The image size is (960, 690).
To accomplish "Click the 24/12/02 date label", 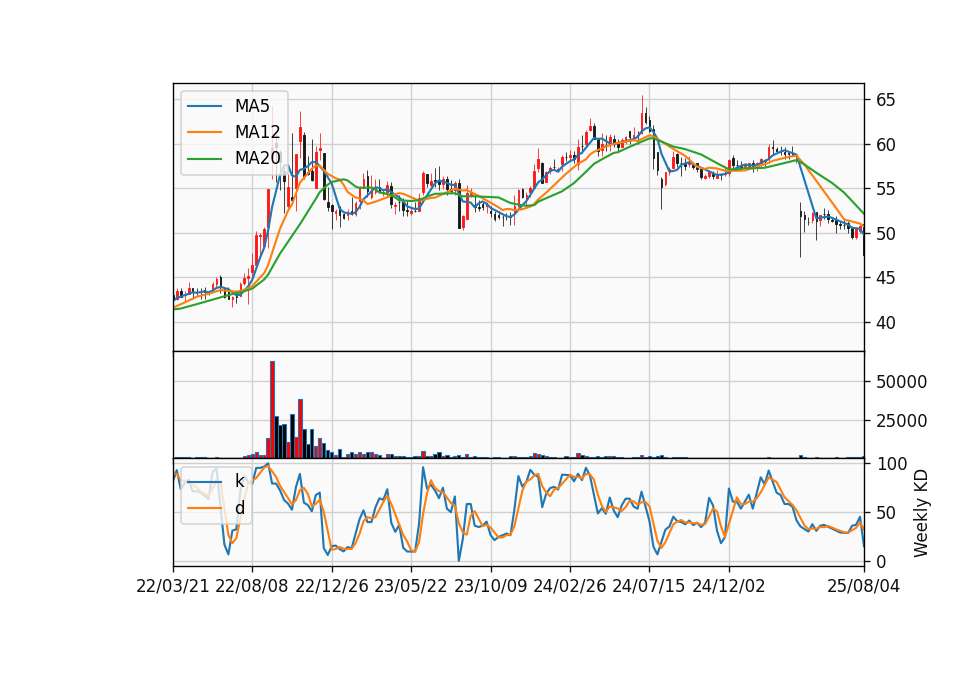I will pyautogui.click(x=729, y=586).
